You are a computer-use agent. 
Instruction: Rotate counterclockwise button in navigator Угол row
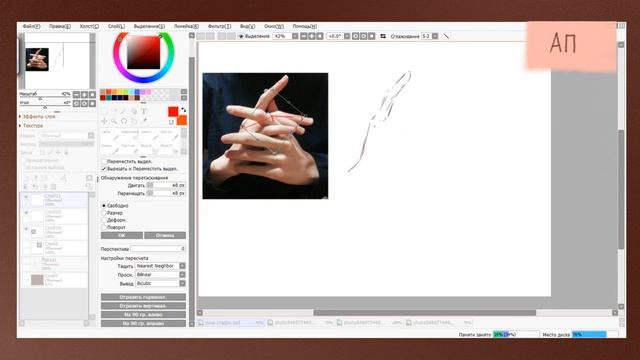point(76,103)
